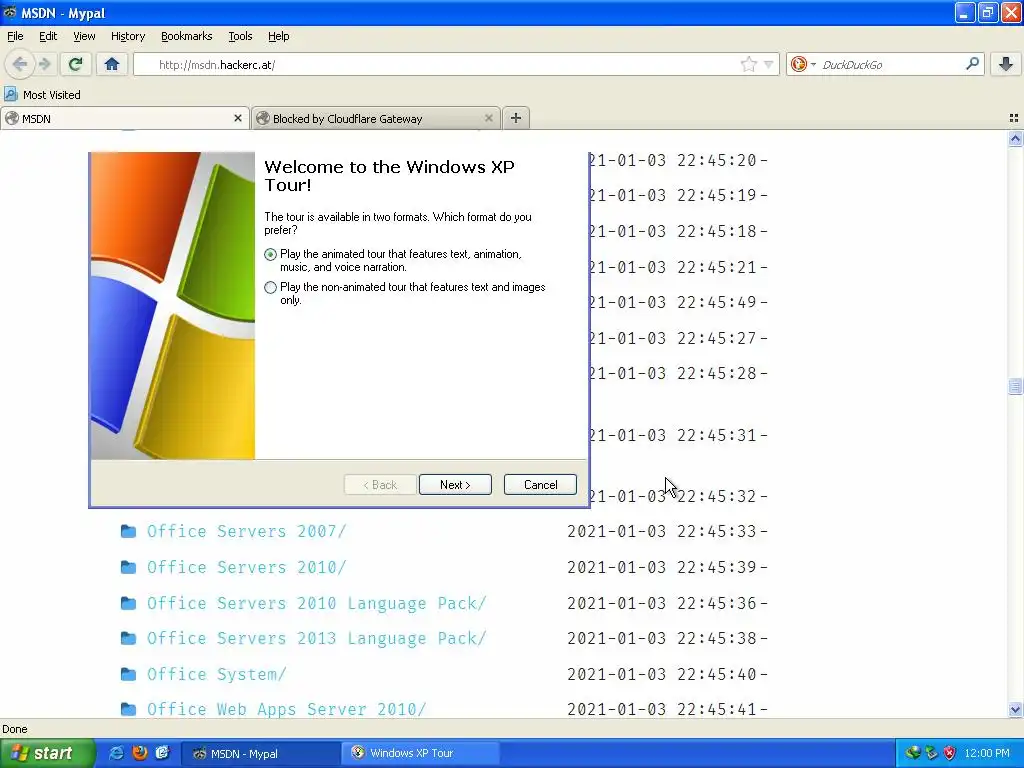Open the URL history dropdown arrow
The width and height of the screenshot is (1024, 768).
click(x=769, y=64)
